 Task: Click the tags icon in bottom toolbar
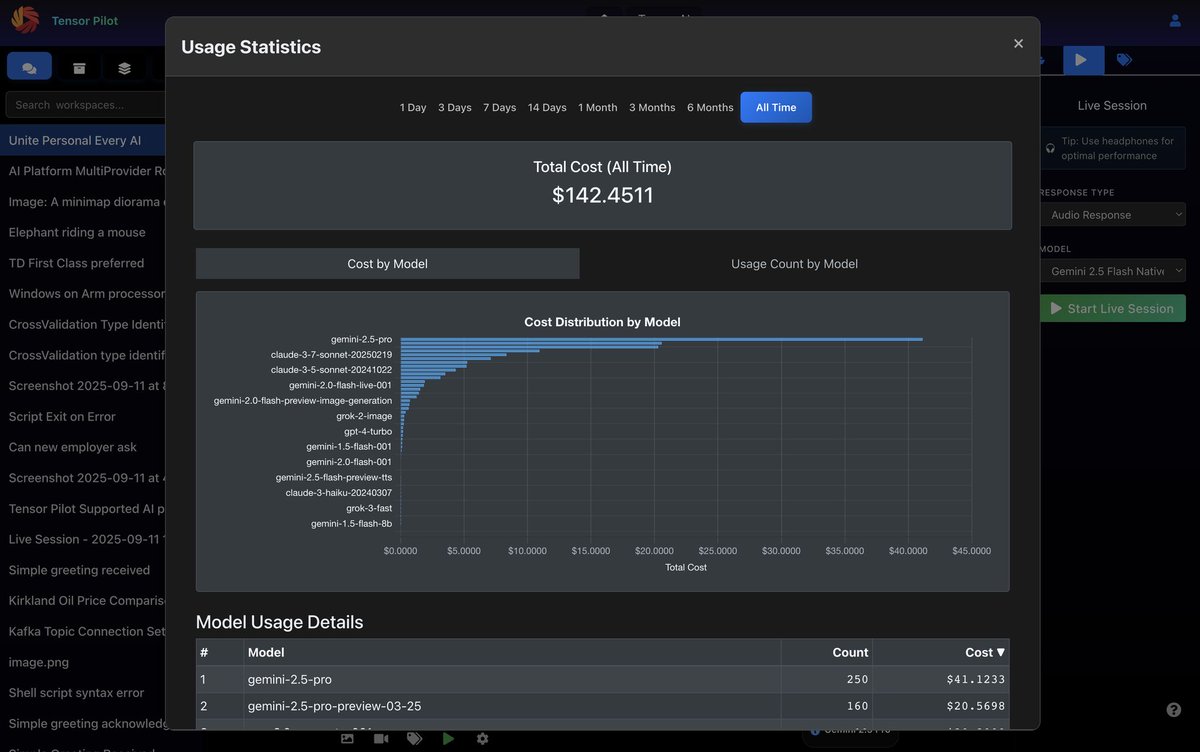pyautogui.click(x=414, y=738)
